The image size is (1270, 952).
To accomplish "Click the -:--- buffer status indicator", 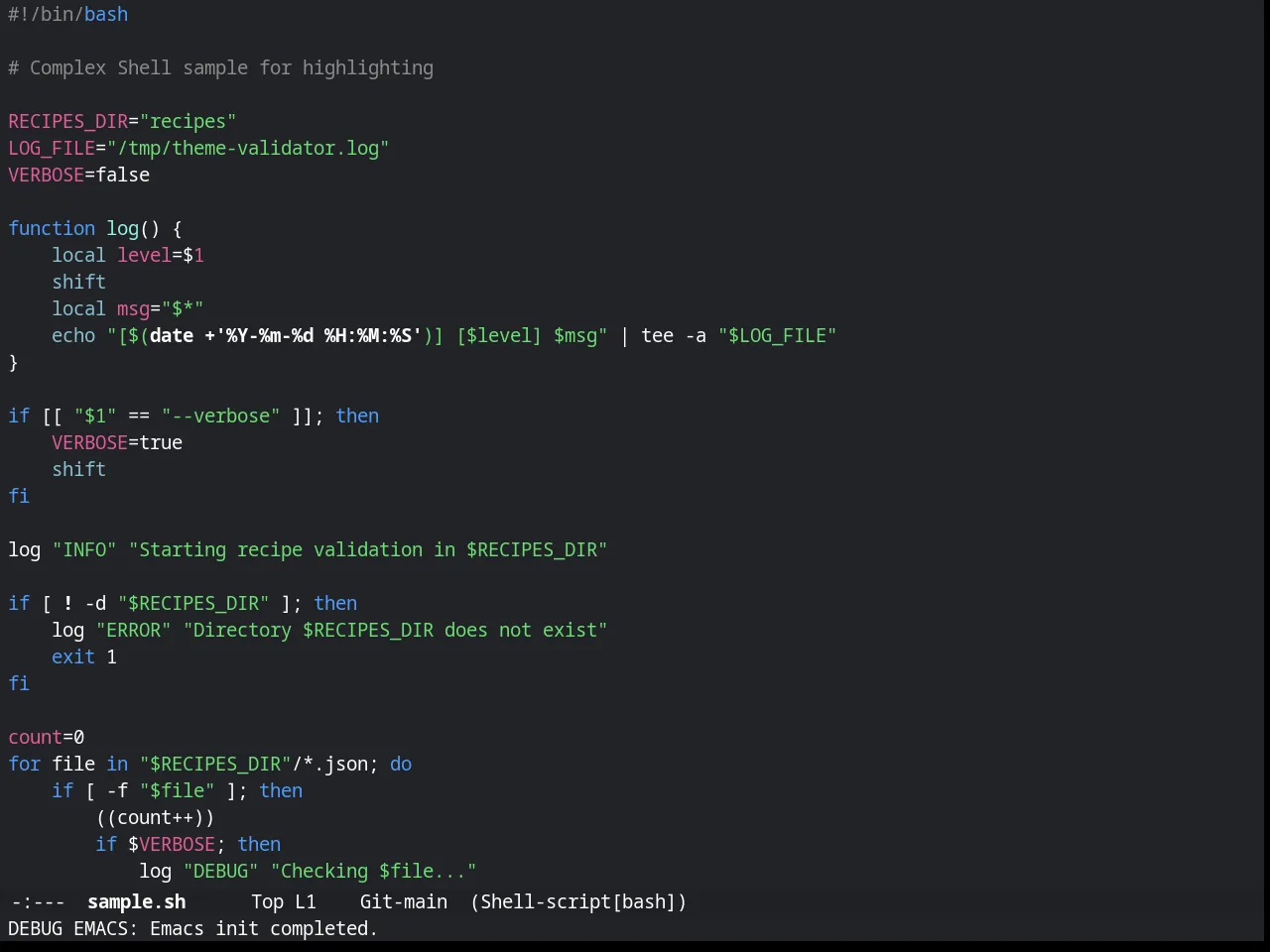I will [38, 901].
